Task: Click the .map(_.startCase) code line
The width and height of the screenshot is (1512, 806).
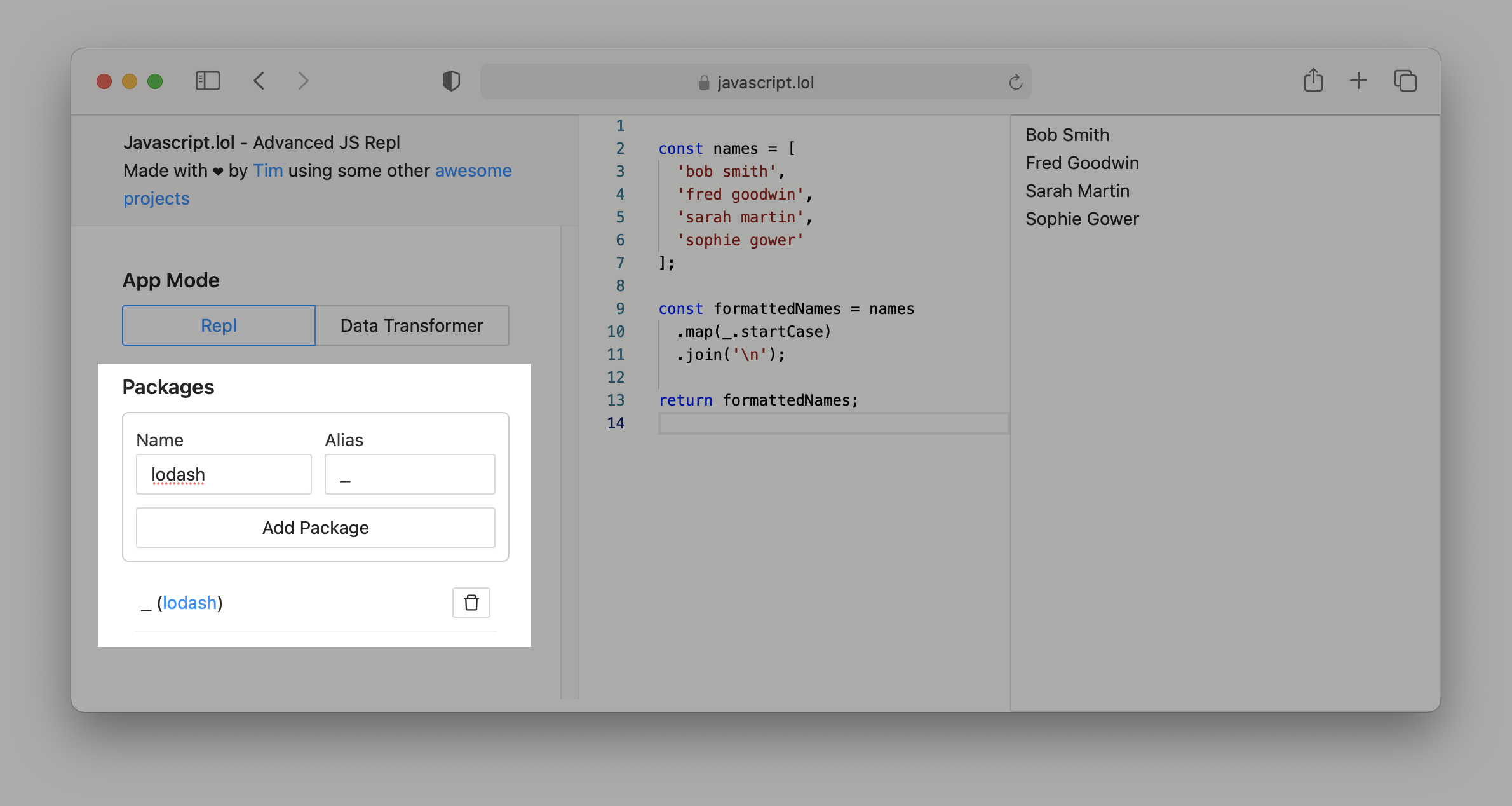Action: point(753,332)
